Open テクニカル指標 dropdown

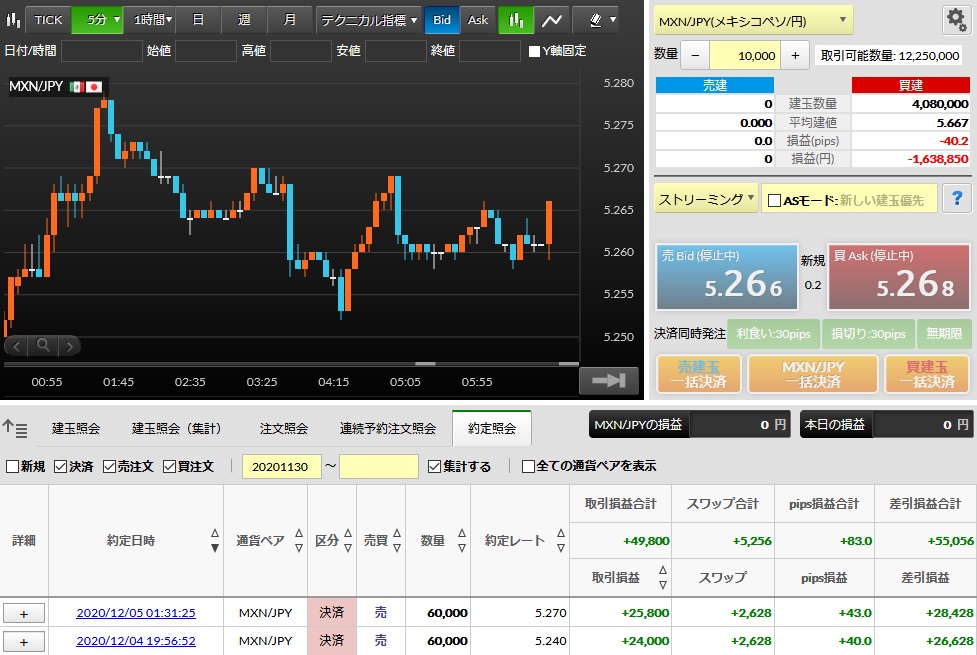(x=368, y=20)
